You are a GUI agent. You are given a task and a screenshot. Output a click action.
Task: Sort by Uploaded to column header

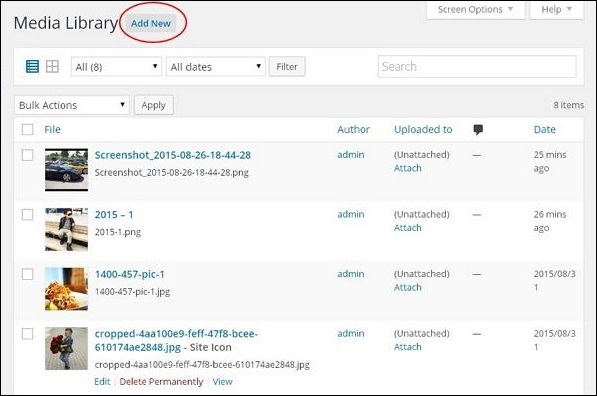[423, 129]
